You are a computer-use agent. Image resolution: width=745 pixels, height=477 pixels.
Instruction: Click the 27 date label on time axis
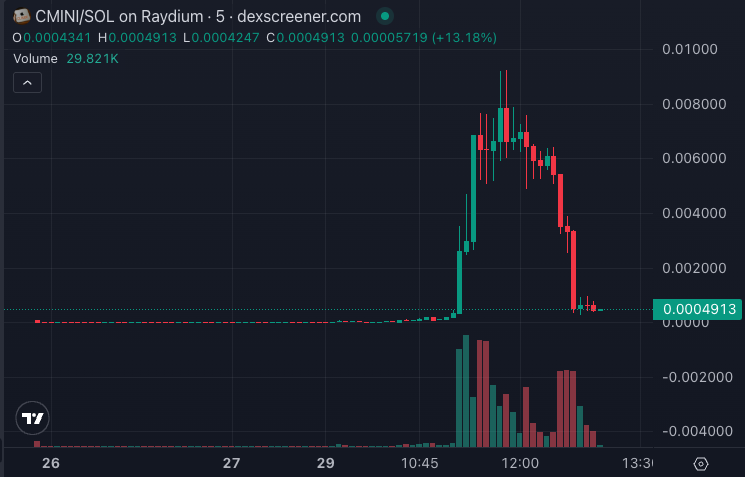point(231,463)
